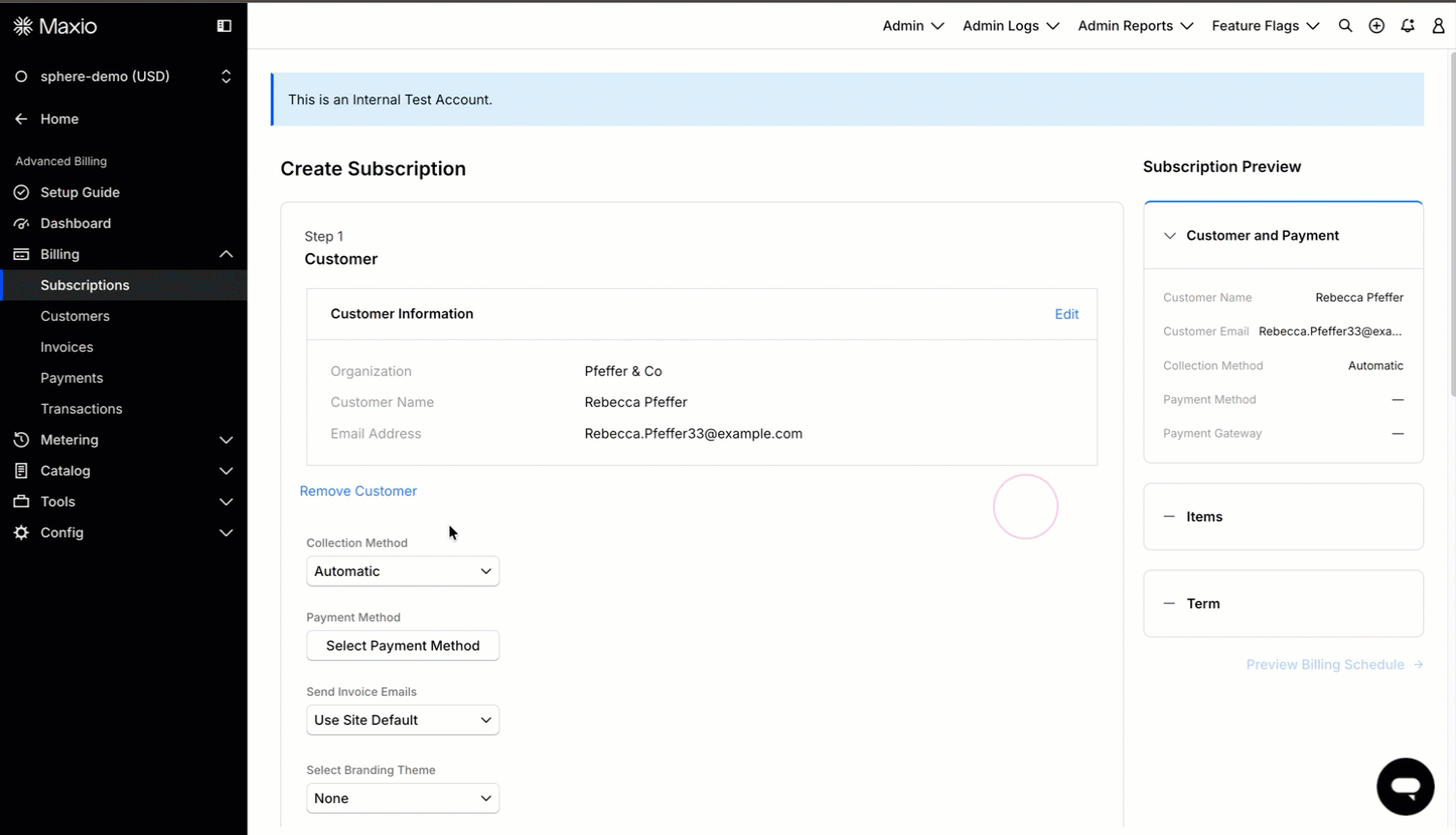1456x835 pixels.
Task: Click the Advanced Billing sidebar label
Action: (x=61, y=161)
